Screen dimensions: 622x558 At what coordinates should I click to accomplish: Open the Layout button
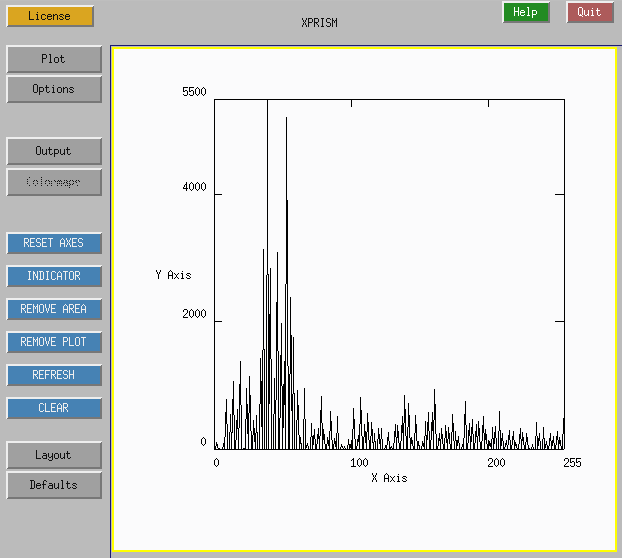coord(54,455)
